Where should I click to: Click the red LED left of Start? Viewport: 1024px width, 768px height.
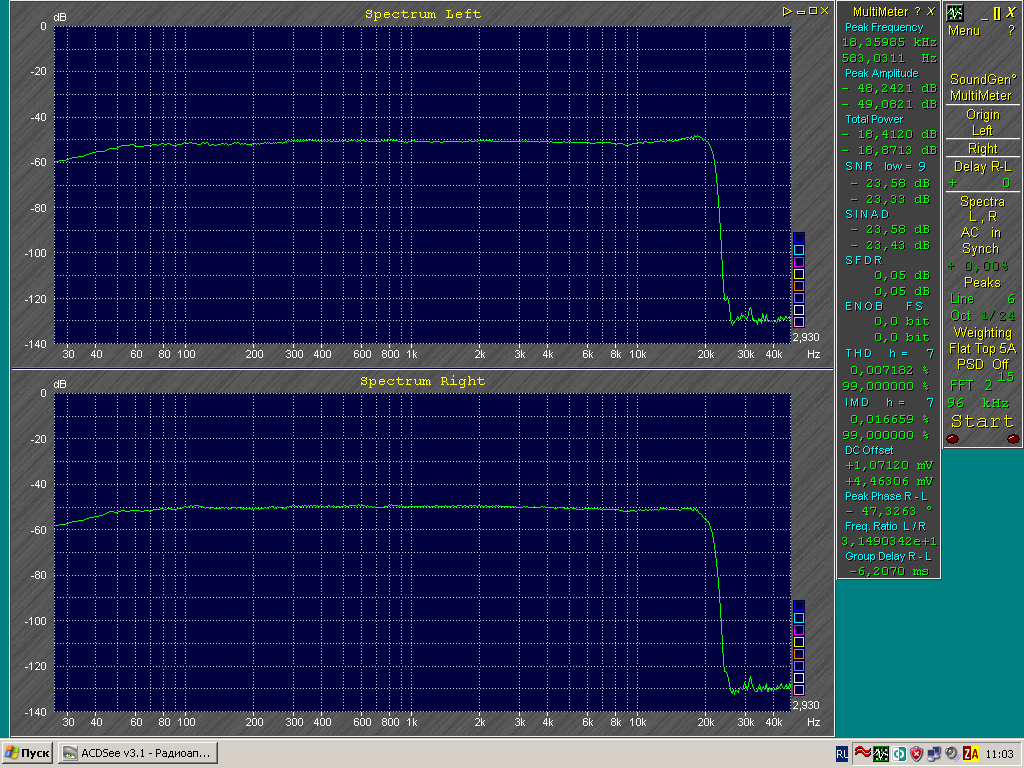coord(952,439)
